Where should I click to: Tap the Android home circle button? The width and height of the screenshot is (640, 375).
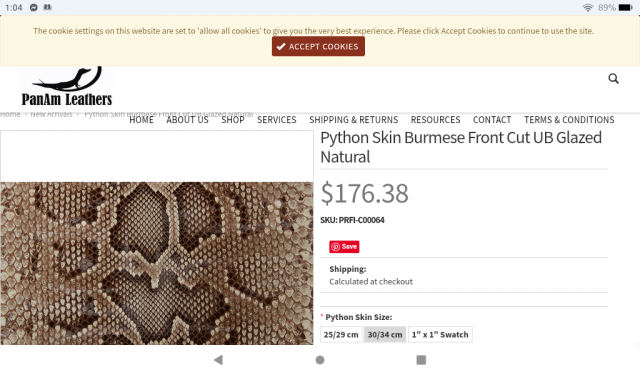[x=320, y=359]
